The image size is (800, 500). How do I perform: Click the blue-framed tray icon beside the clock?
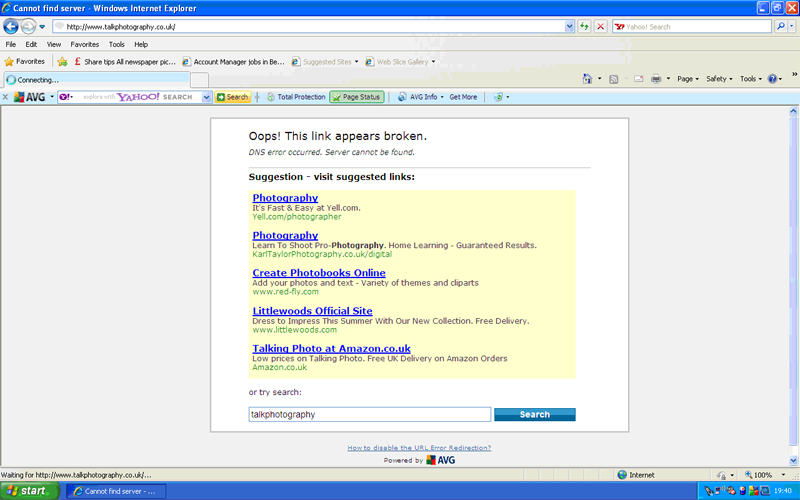point(765,491)
